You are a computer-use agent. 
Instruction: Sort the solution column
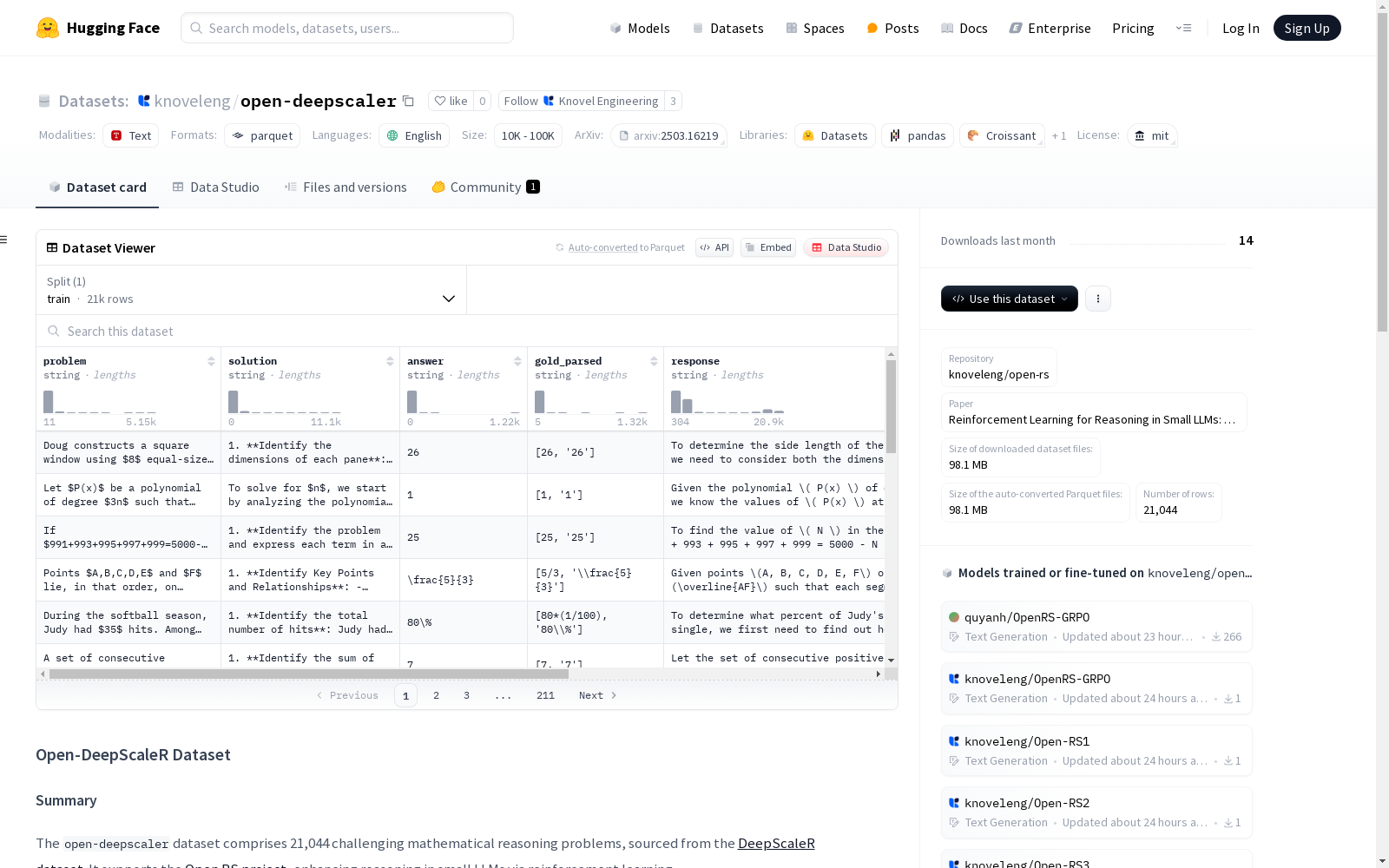click(390, 361)
